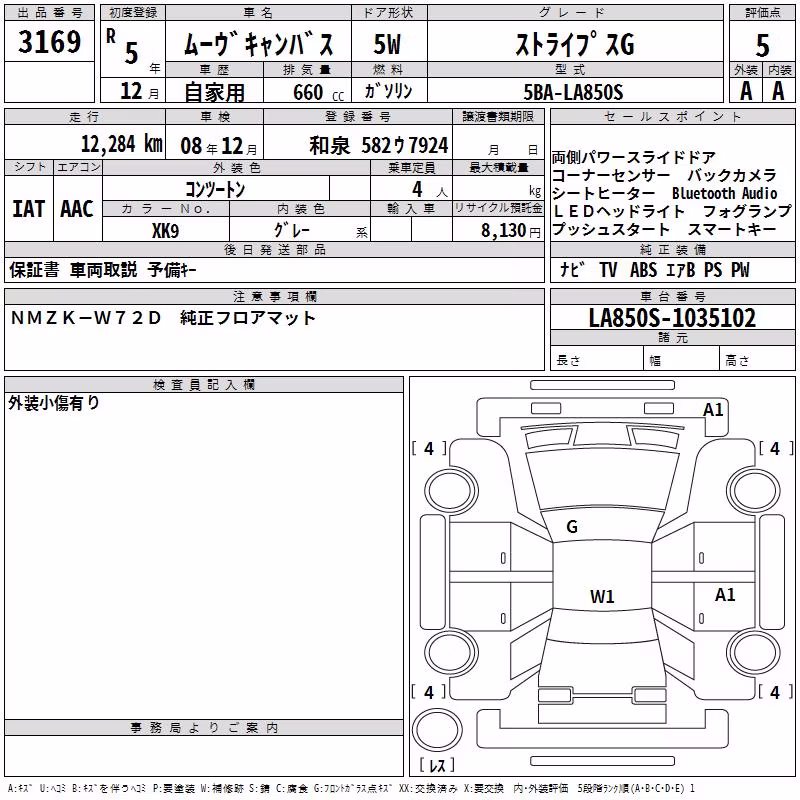Click the seating capacity value 4 人
The height and width of the screenshot is (800, 800).
[x=429, y=190]
